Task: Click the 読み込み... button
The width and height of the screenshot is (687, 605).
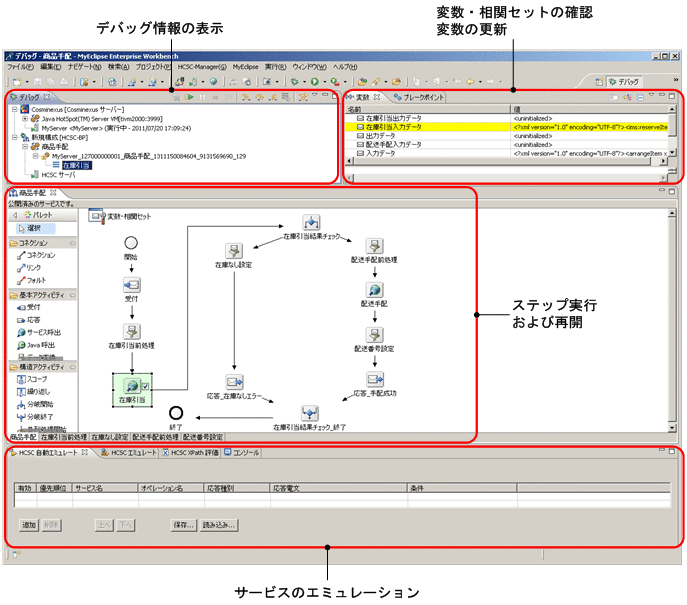Action: tap(219, 524)
